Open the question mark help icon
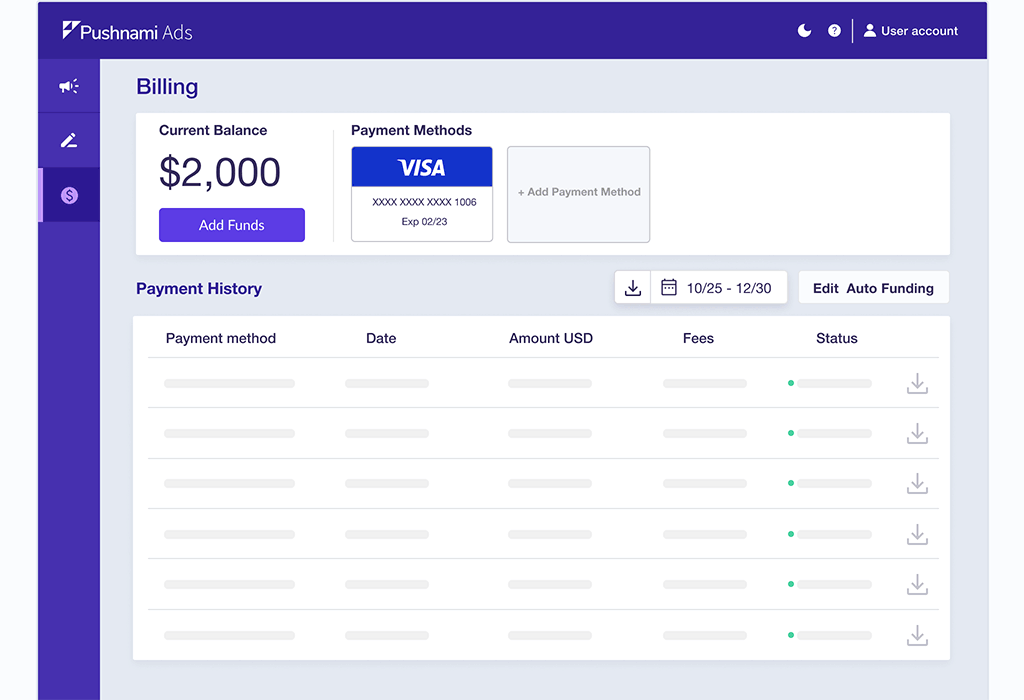 tap(834, 30)
